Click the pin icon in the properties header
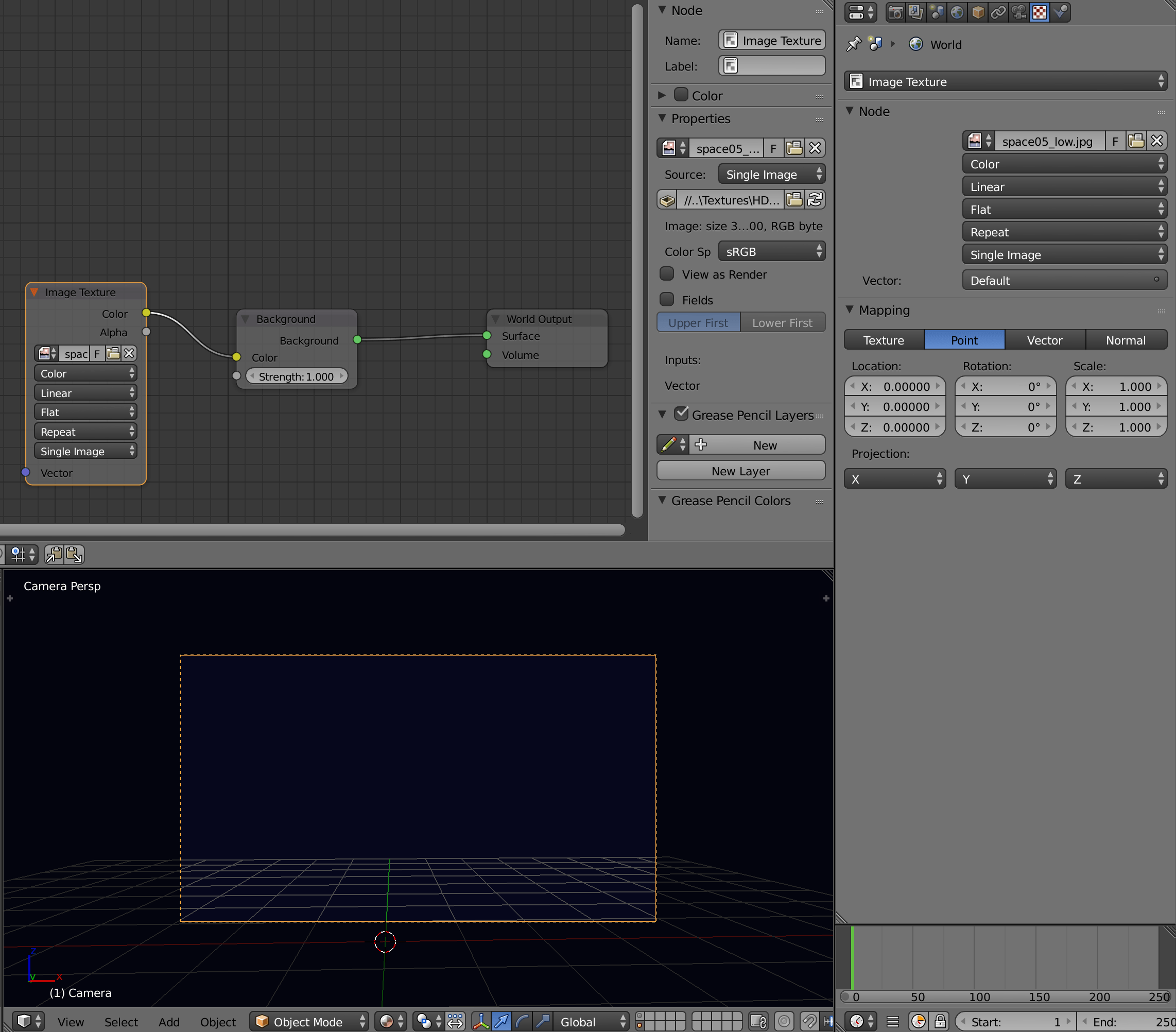This screenshot has height=1032, width=1176. [x=854, y=44]
